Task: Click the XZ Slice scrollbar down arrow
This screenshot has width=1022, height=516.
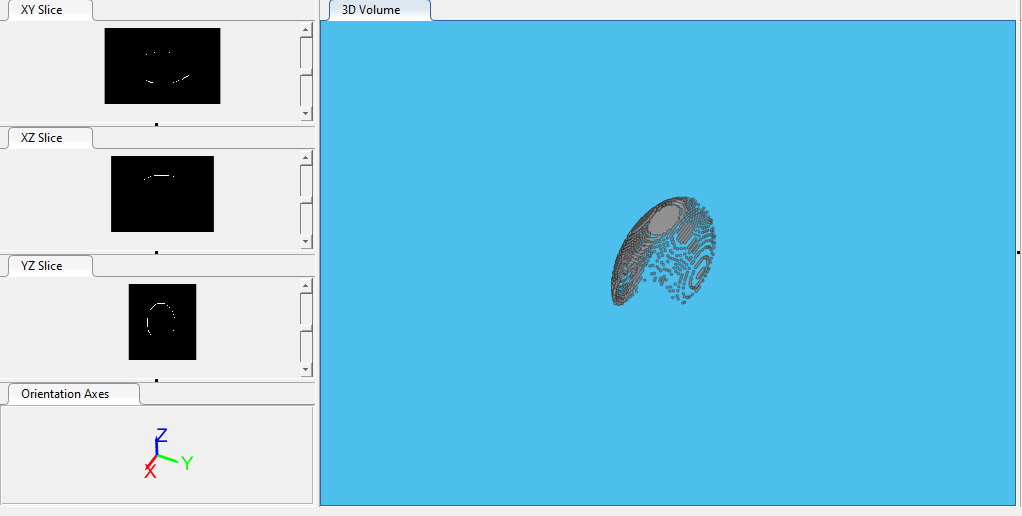Action: click(306, 241)
